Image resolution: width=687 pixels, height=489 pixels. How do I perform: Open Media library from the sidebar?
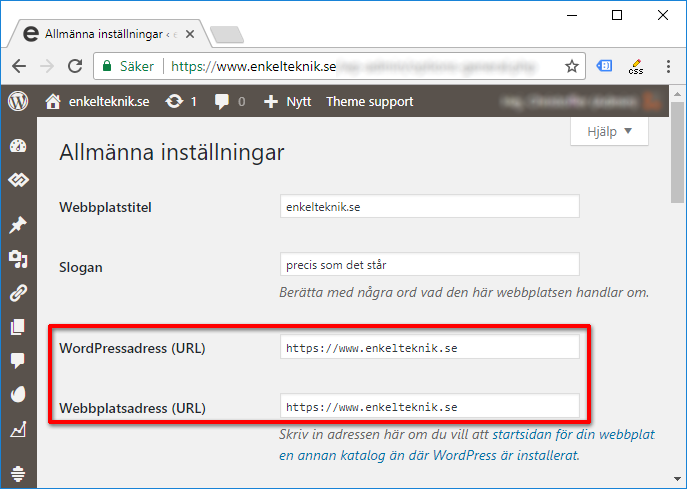18,260
